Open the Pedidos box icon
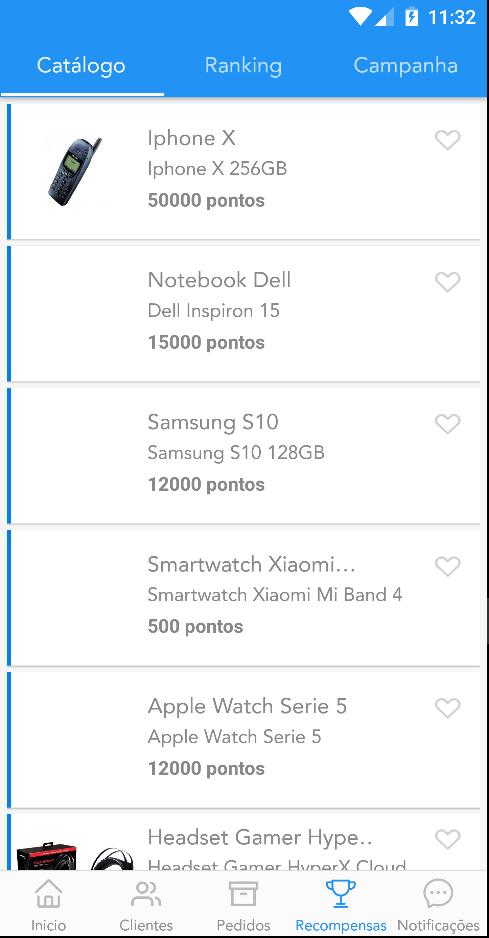Image resolution: width=489 pixels, height=938 pixels. [x=244, y=894]
